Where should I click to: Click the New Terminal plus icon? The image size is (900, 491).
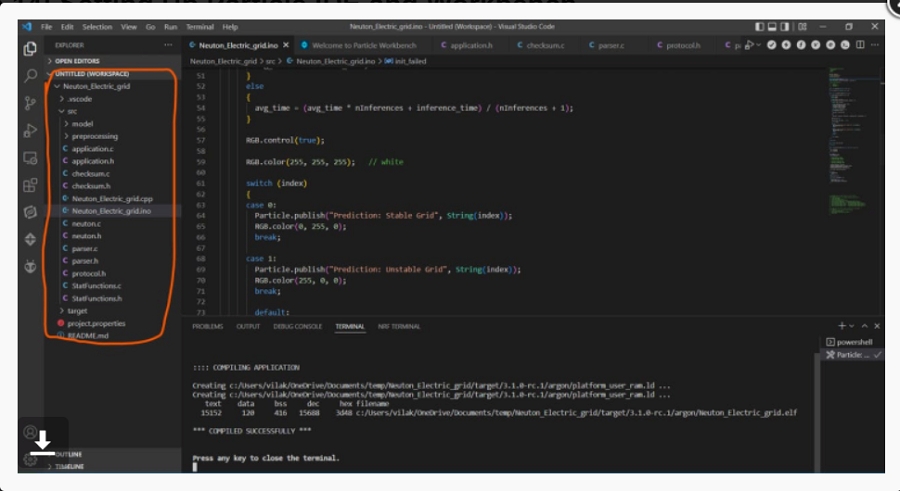coord(842,326)
